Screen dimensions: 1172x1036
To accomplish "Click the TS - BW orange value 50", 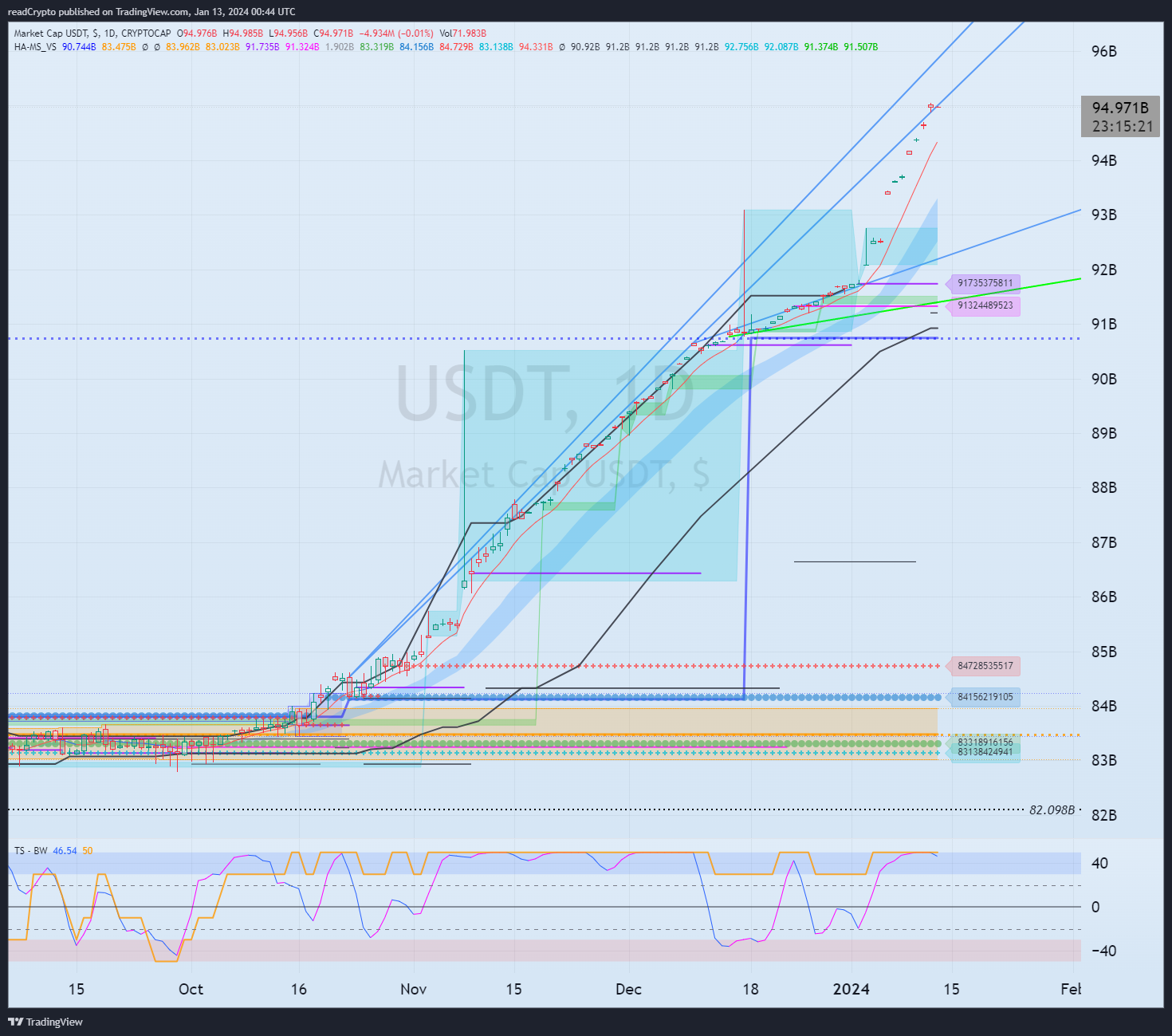I will (88, 851).
